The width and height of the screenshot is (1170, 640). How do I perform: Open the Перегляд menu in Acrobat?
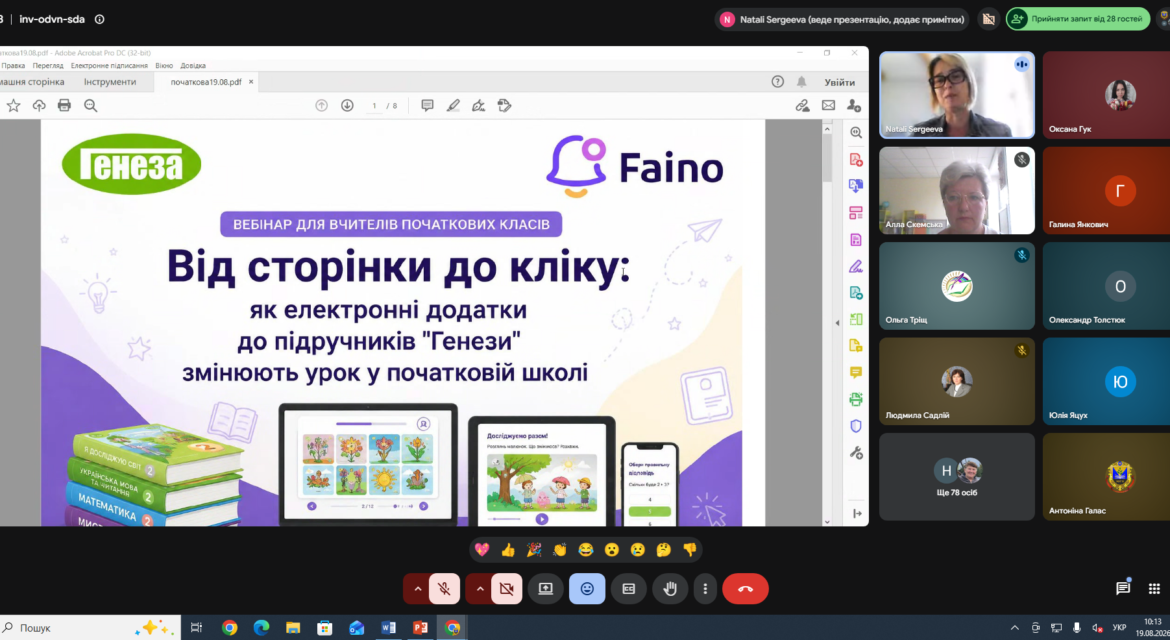48,66
